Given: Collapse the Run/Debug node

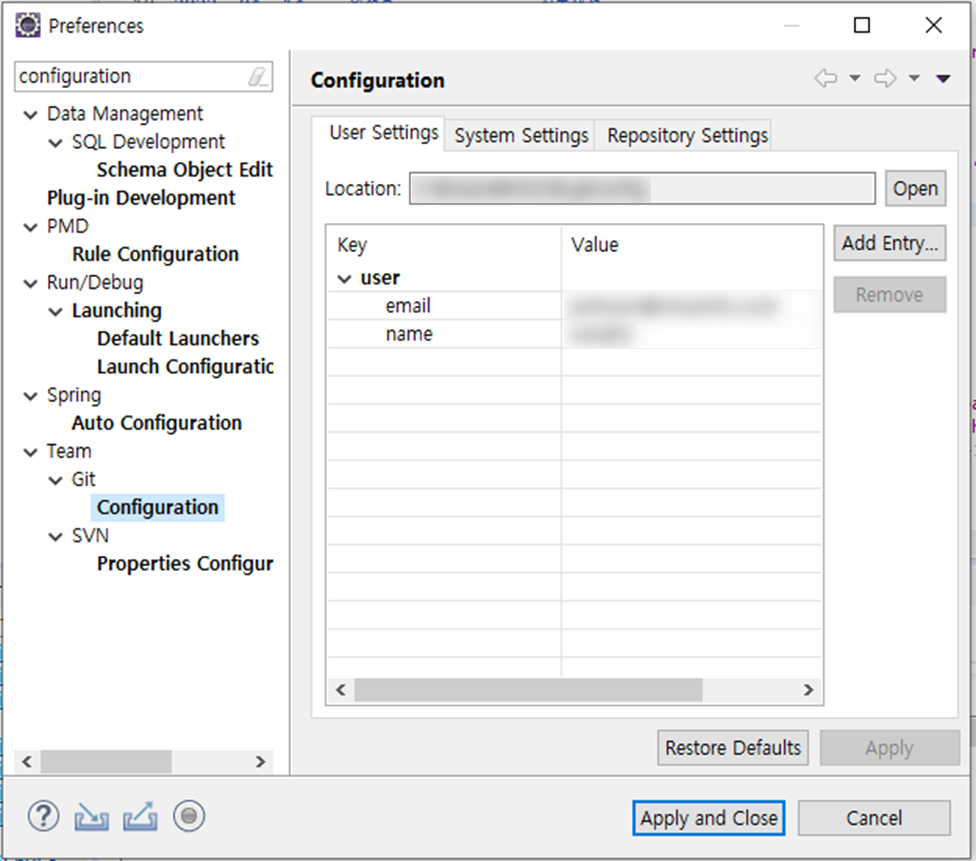Looking at the screenshot, I should (30, 283).
